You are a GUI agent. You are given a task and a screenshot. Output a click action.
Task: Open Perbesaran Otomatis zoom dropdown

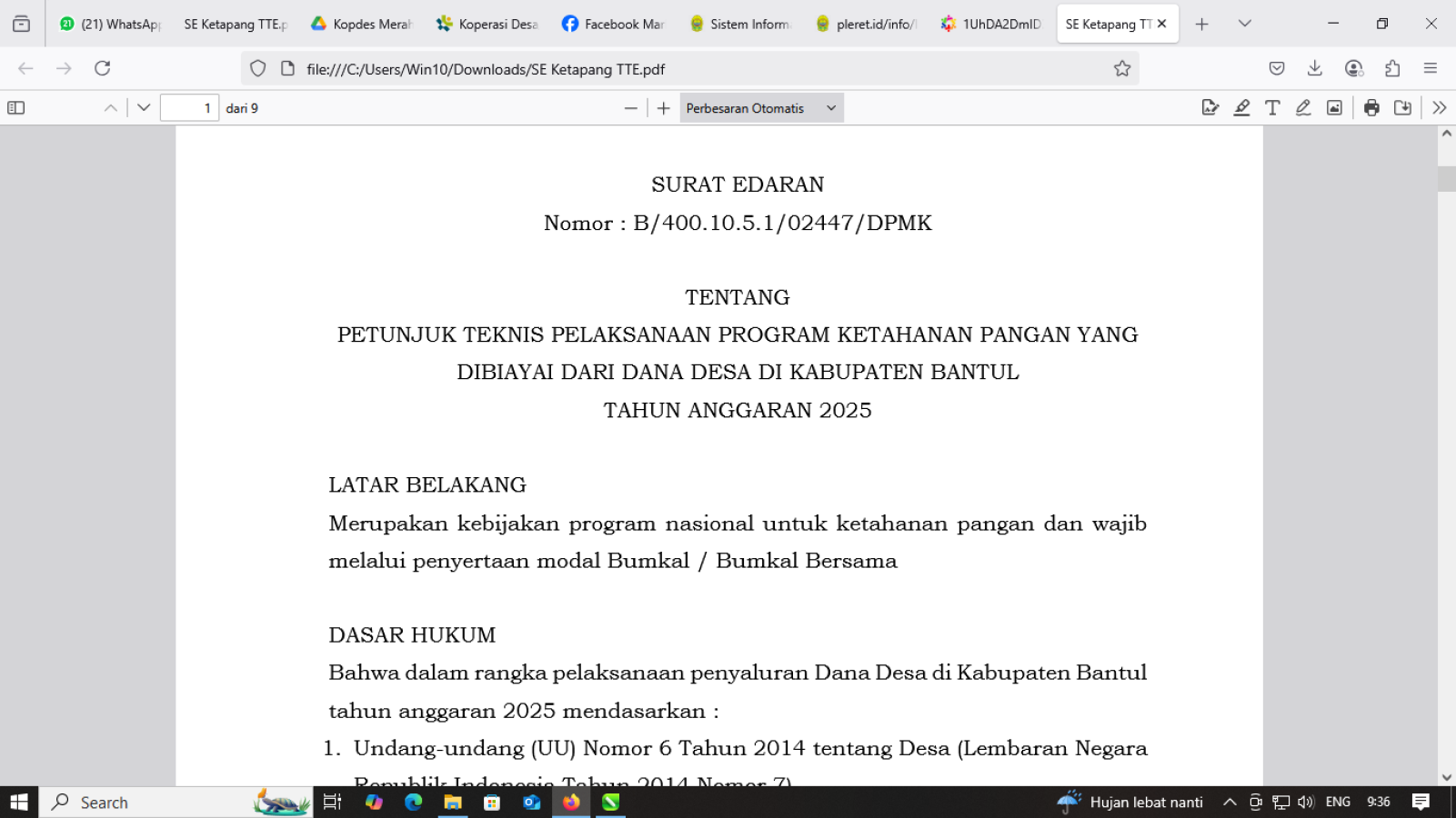(761, 108)
